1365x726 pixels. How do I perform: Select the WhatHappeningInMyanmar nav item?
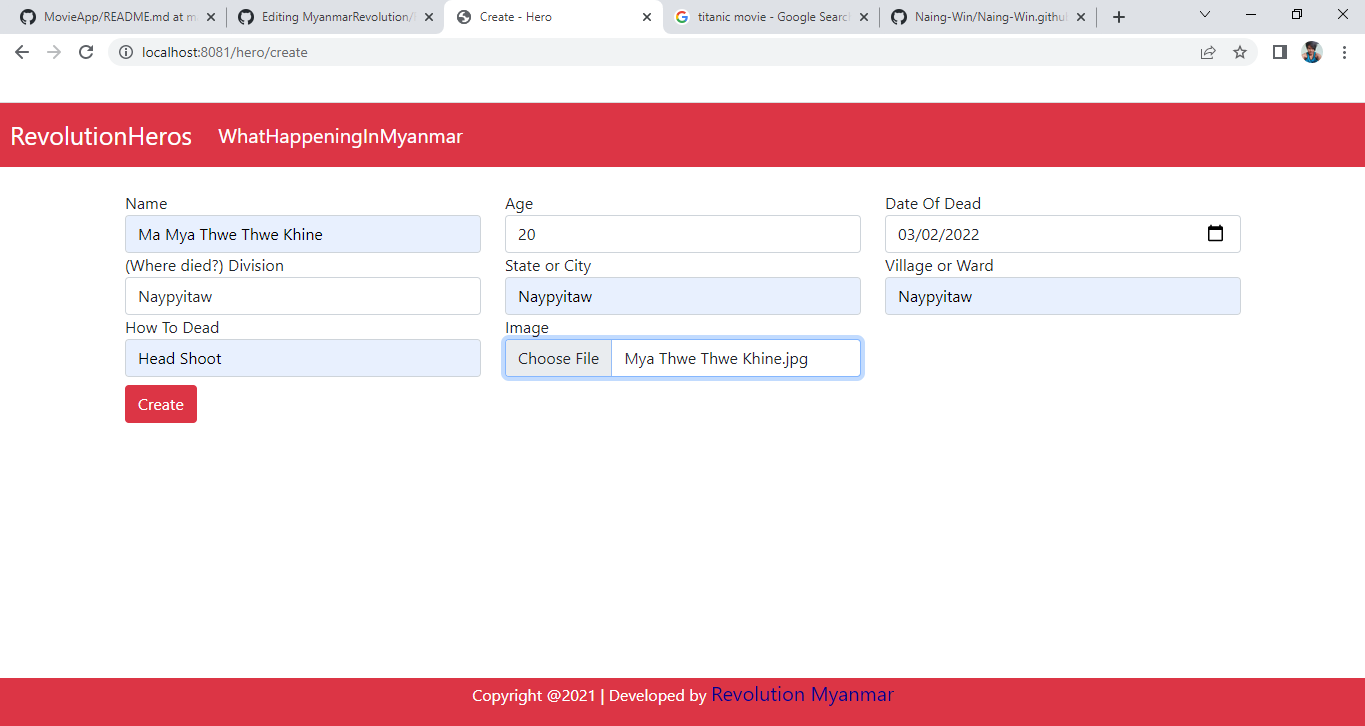click(x=340, y=136)
